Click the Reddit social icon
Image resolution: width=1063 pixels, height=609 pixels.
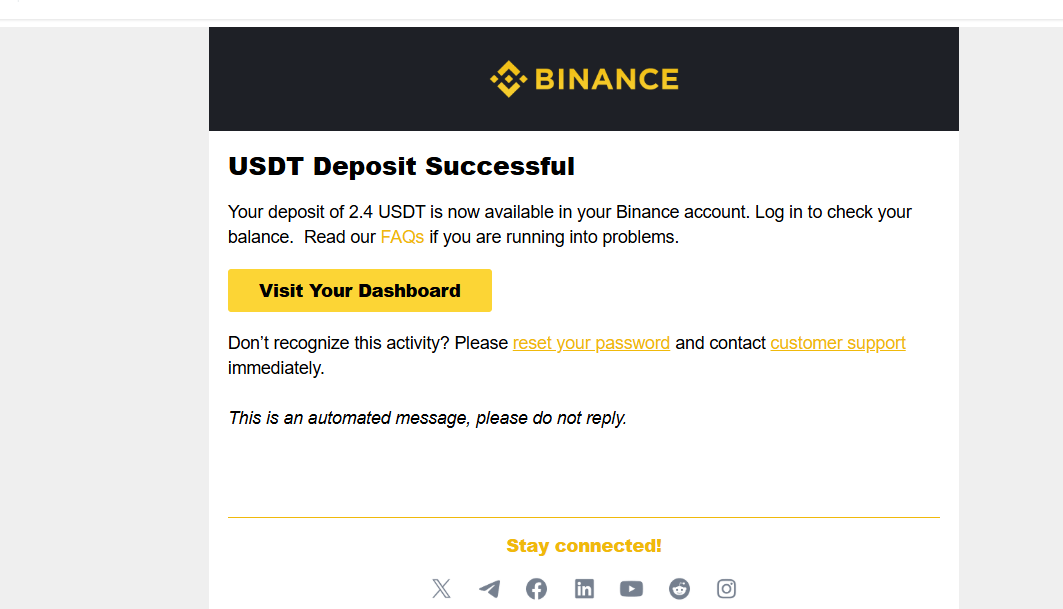pyautogui.click(x=679, y=589)
